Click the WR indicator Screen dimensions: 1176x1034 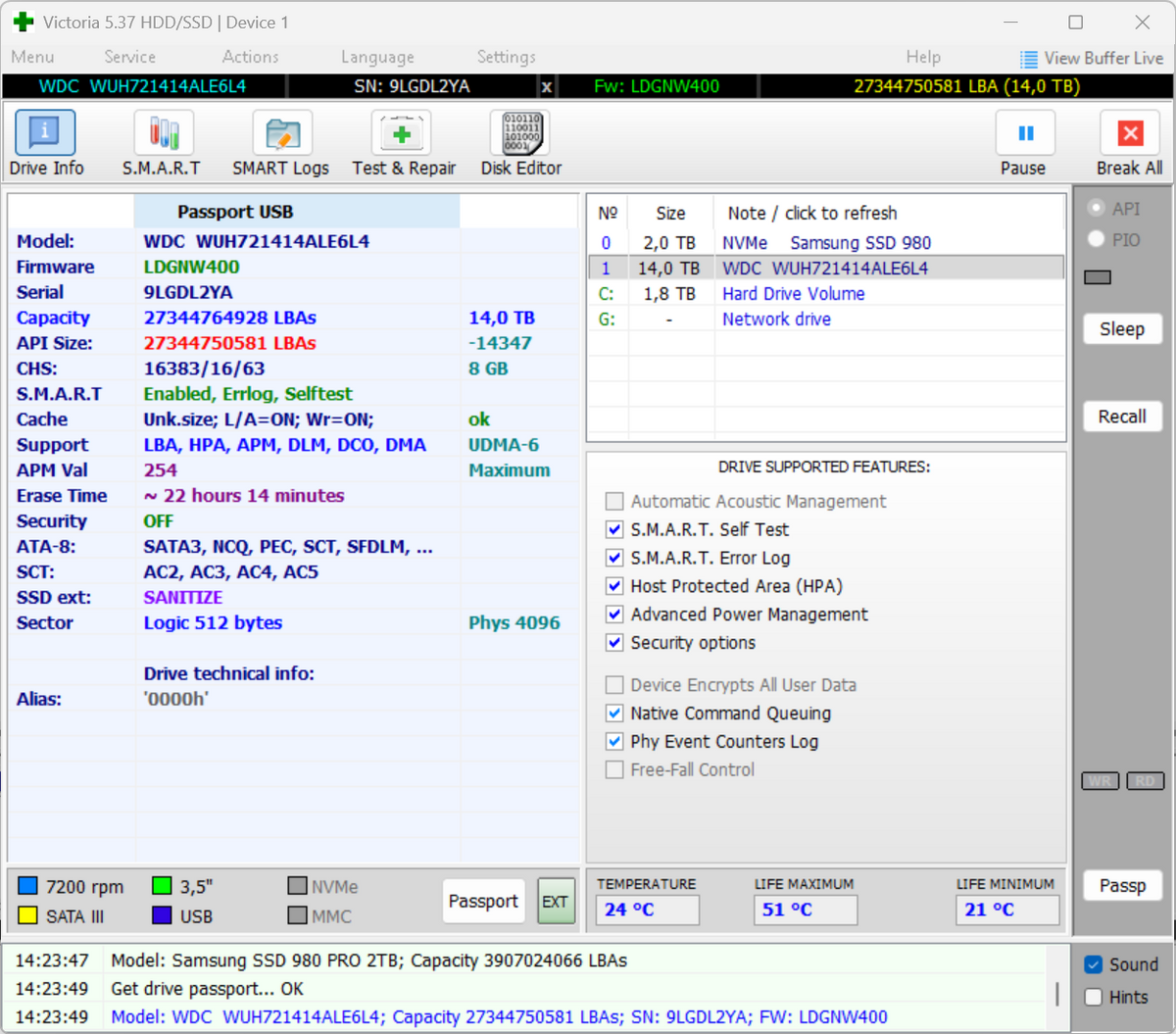click(x=1101, y=781)
